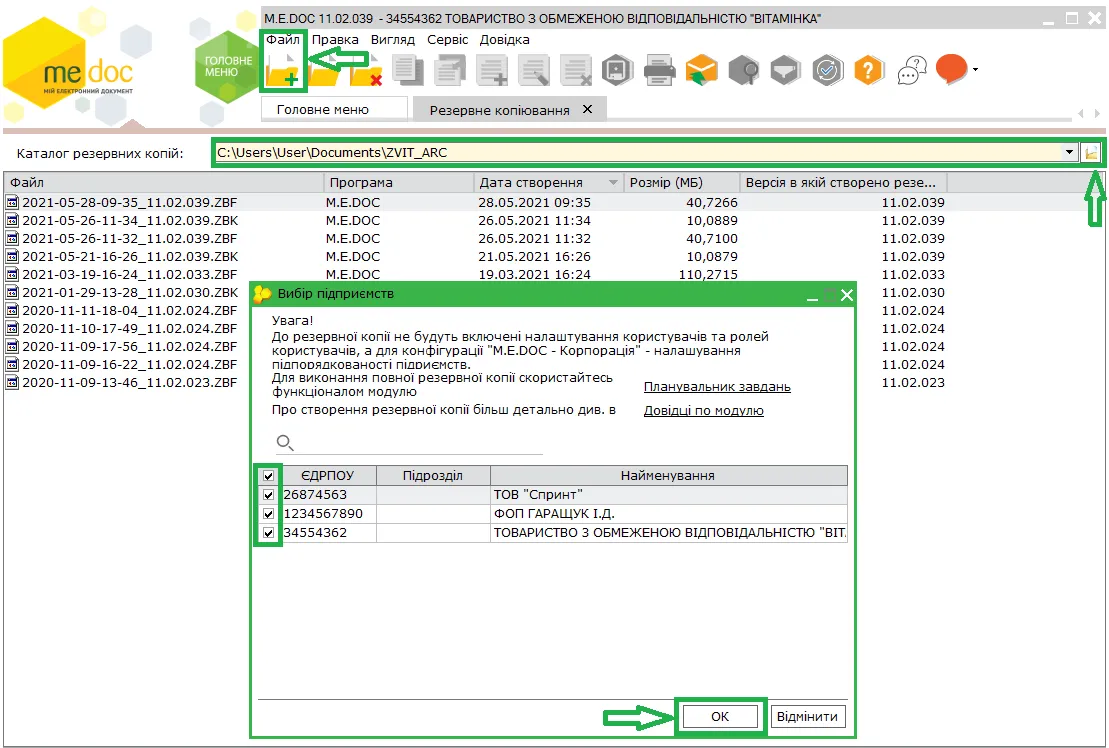Open the Вигляд menu
The width and height of the screenshot is (1109, 748).
coord(393,40)
